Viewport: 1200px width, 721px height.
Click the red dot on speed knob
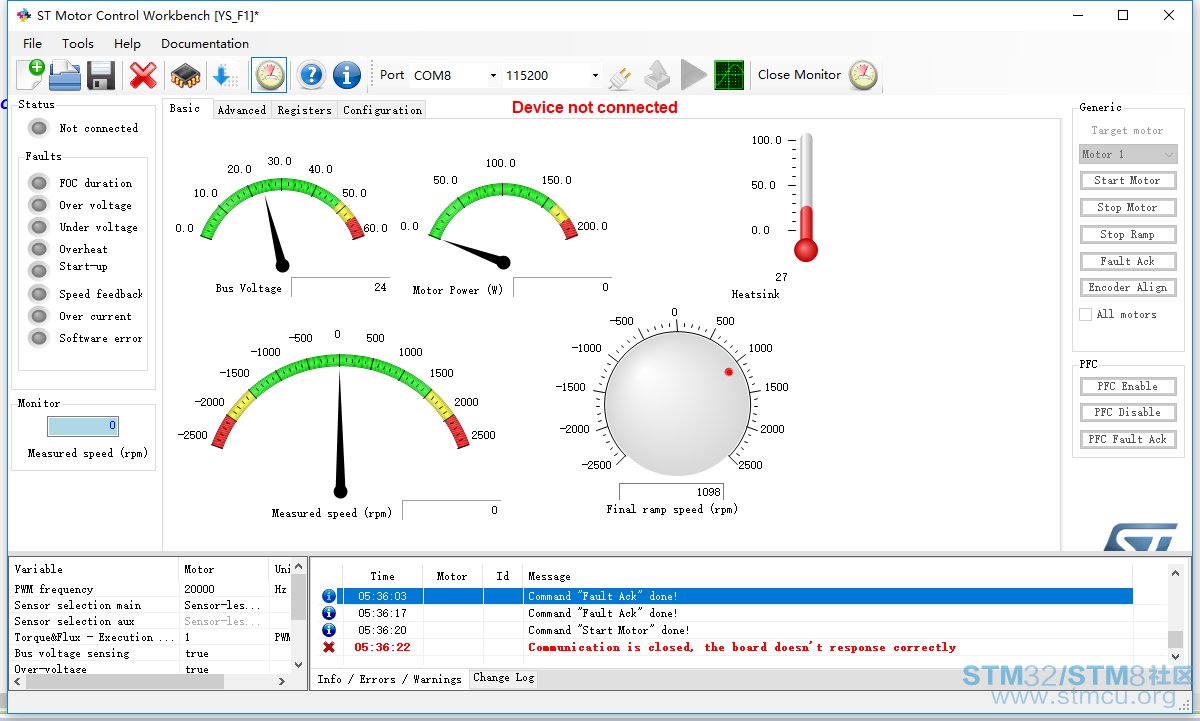(729, 372)
